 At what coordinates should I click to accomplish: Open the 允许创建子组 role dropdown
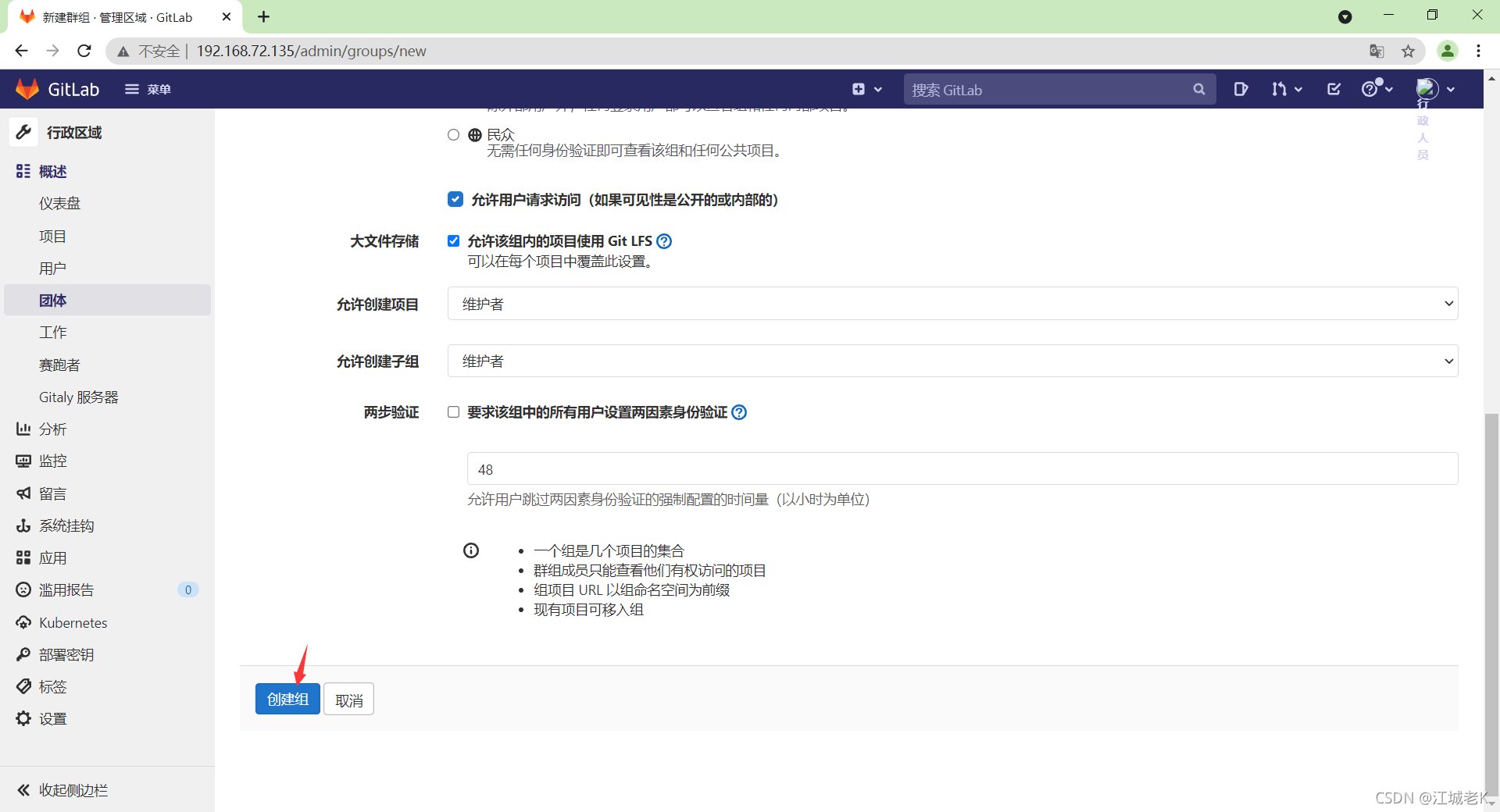coord(952,361)
